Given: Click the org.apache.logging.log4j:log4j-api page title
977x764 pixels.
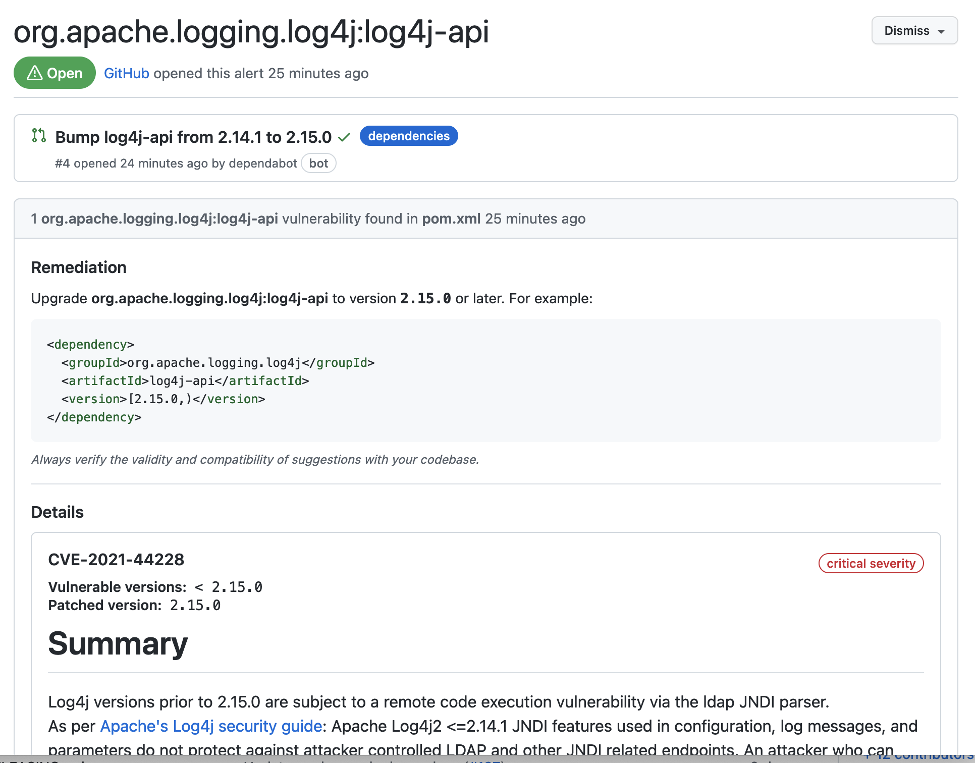Looking at the screenshot, I should [x=252, y=32].
